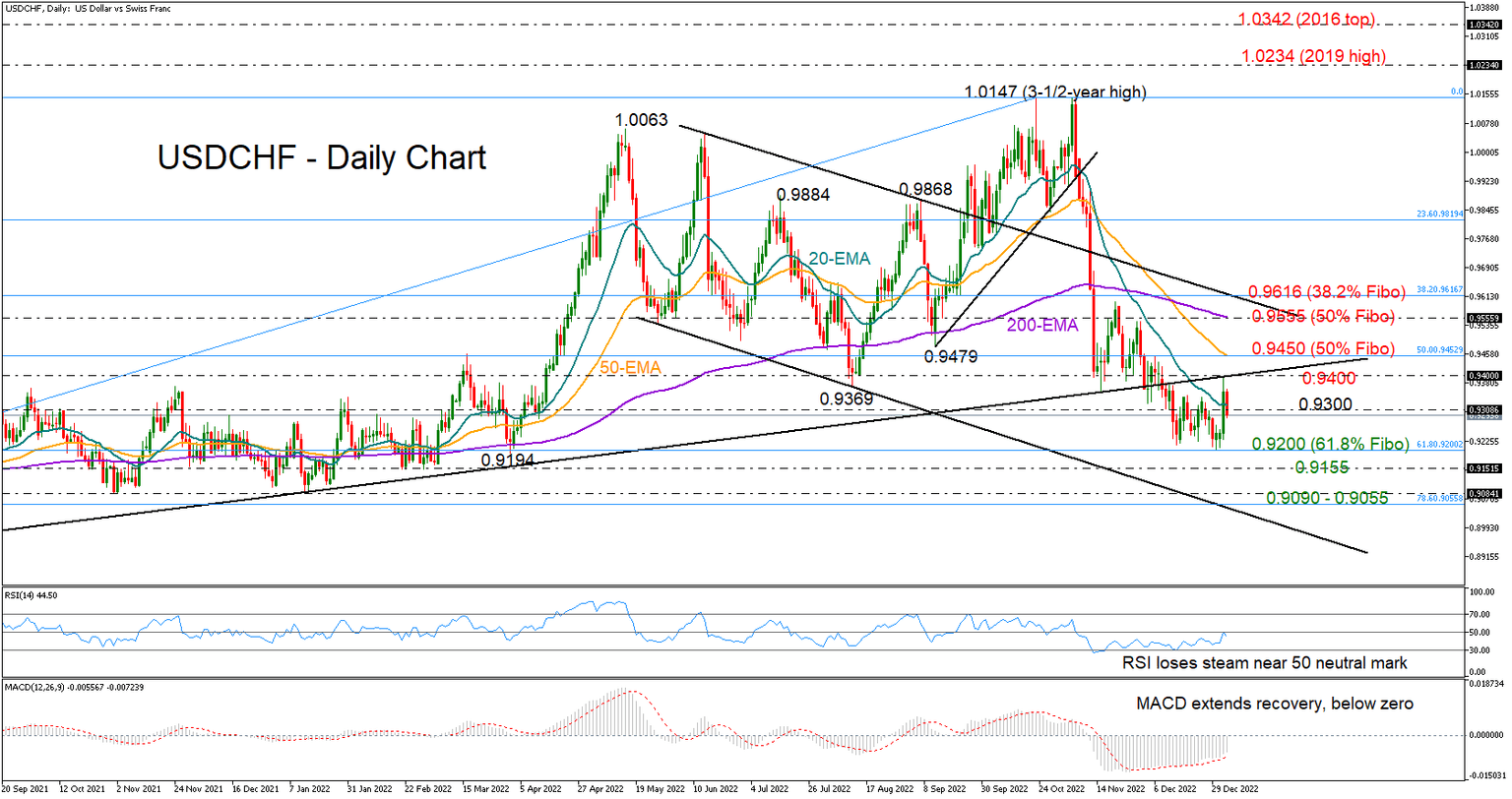The width and height of the screenshot is (1512, 799).
Task: Click the 200-EMA purple line label
Action: tap(1042, 323)
